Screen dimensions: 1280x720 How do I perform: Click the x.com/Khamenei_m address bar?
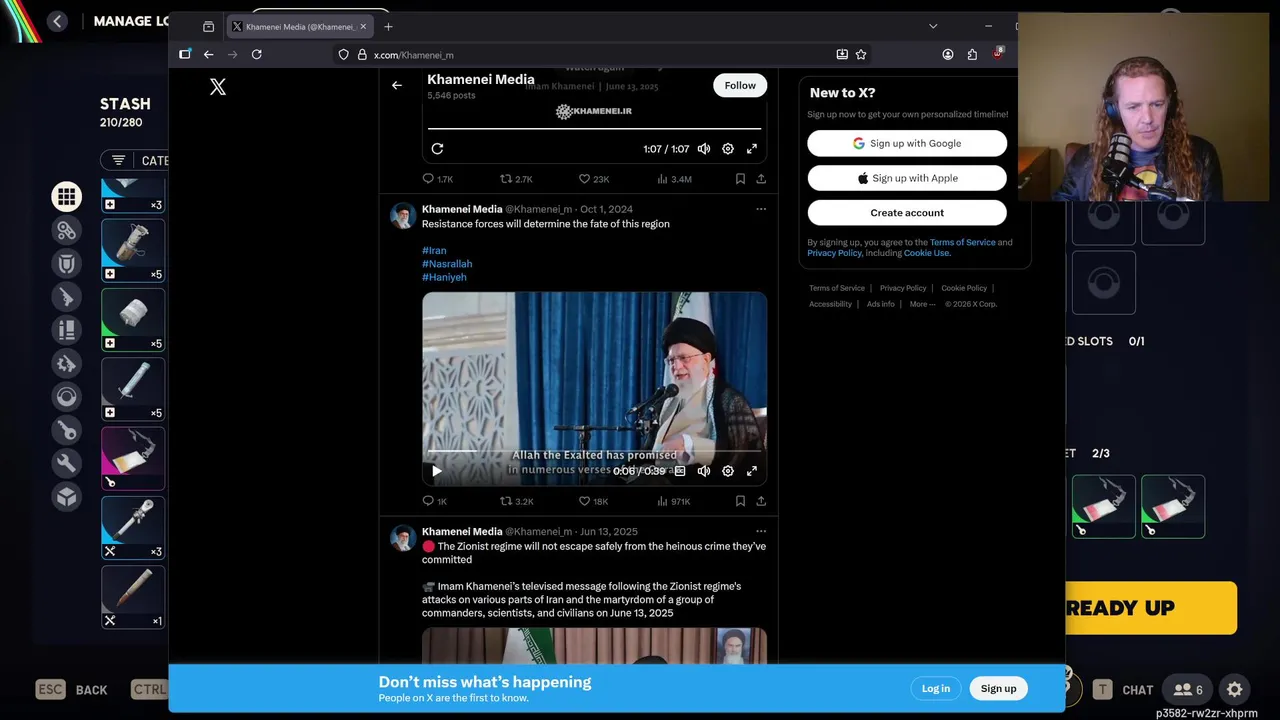point(600,55)
